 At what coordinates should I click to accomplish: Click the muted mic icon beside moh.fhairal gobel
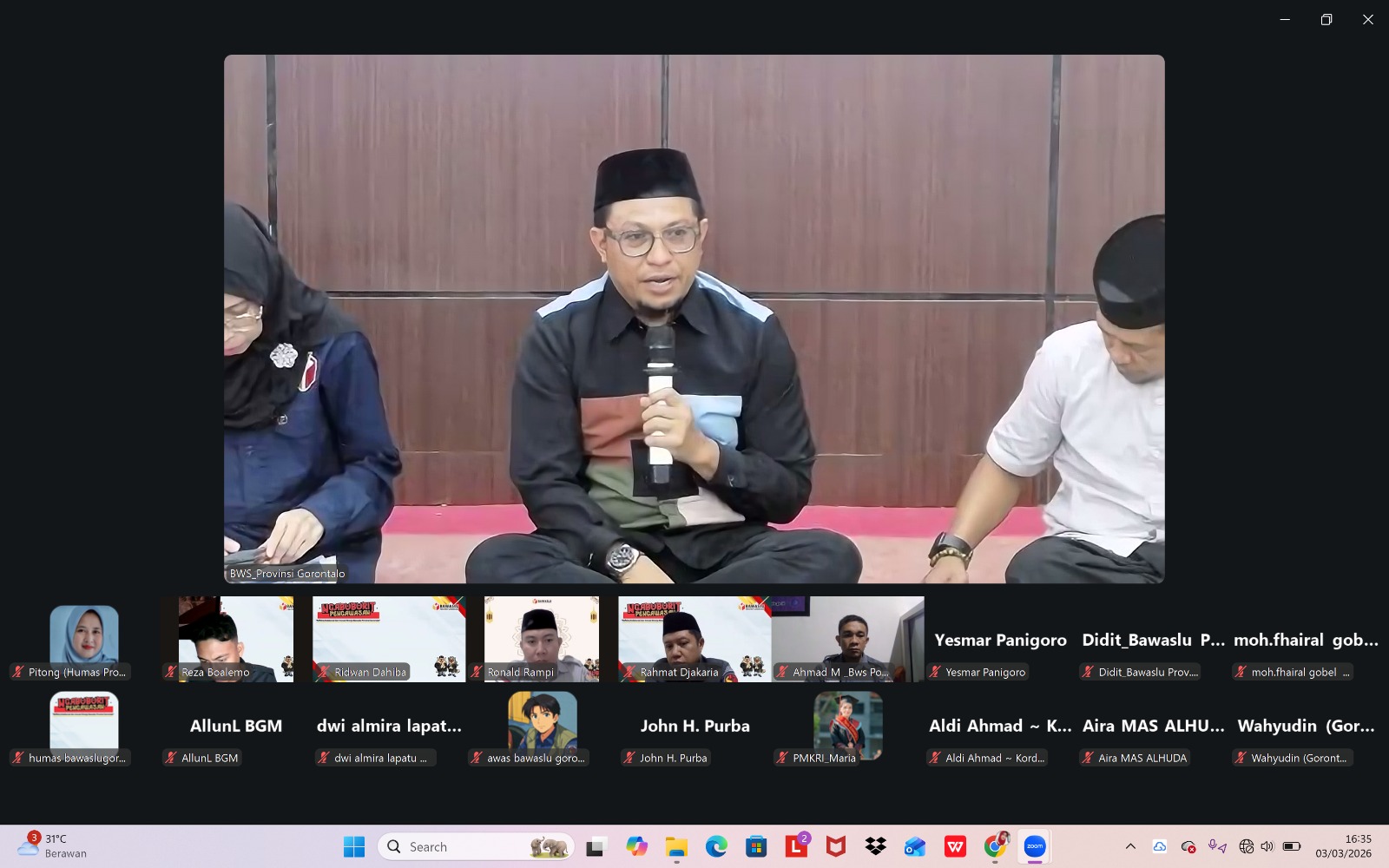point(1241,672)
